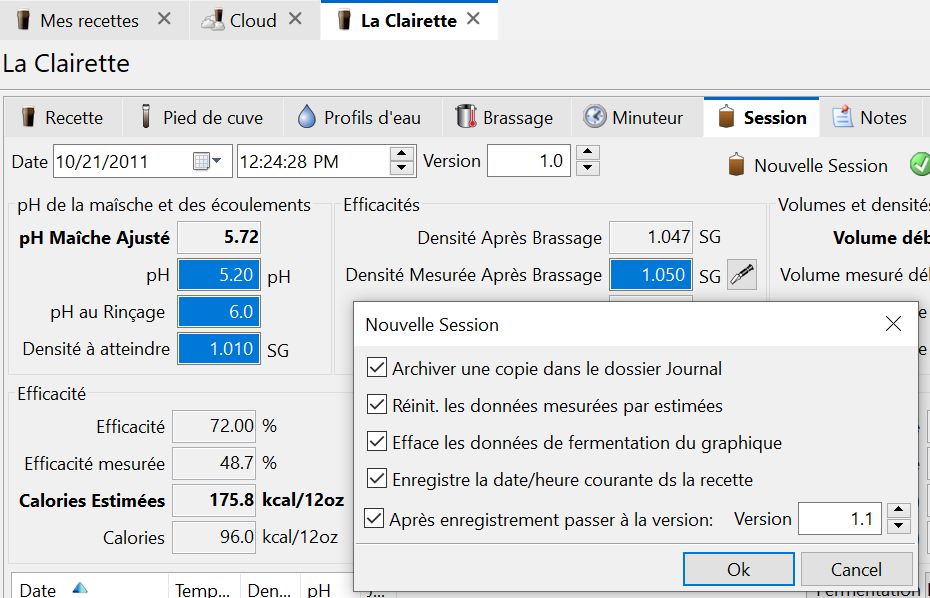Close the Cloud tab

(x=295, y=19)
